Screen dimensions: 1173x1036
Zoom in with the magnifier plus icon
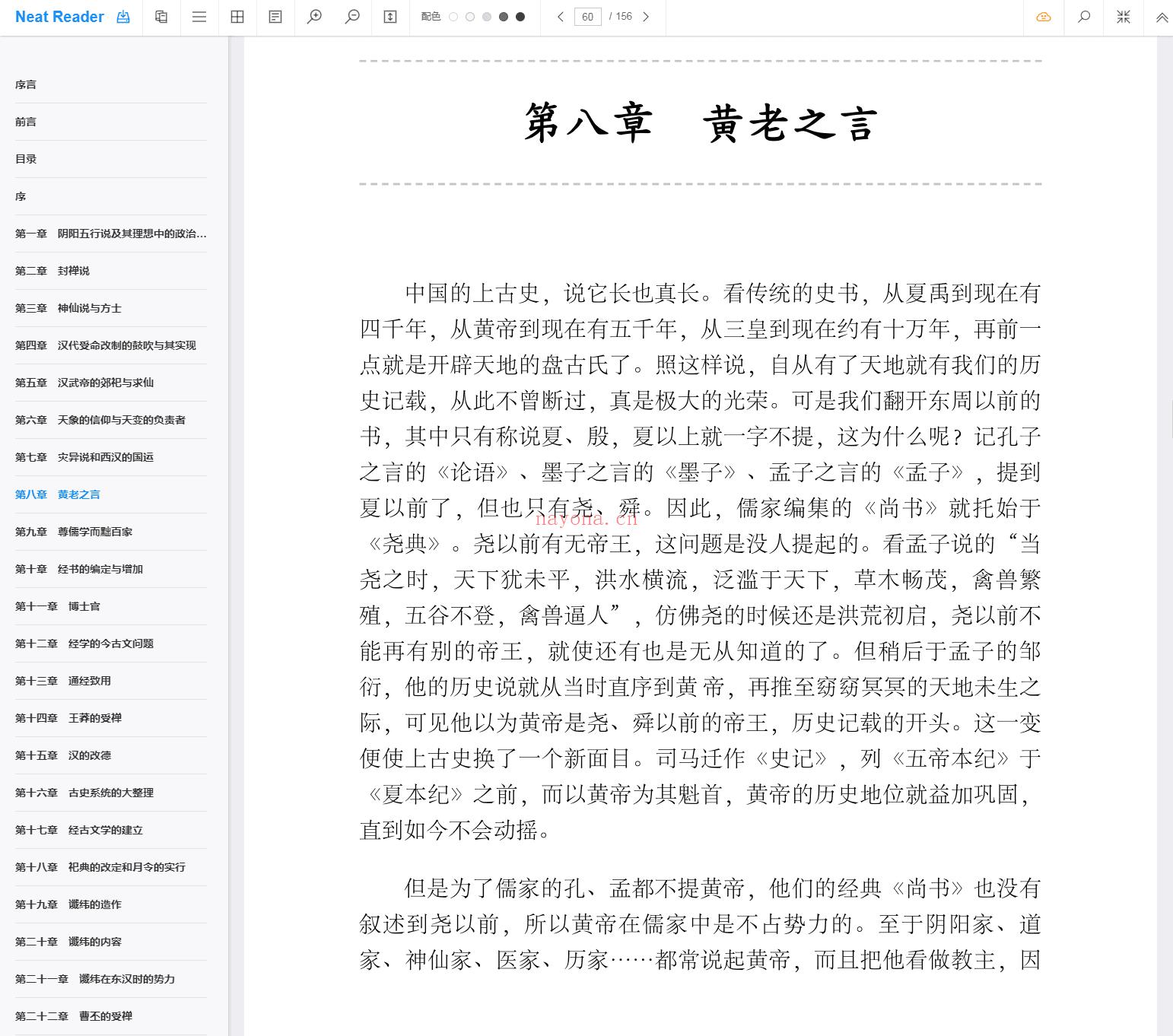coord(314,17)
